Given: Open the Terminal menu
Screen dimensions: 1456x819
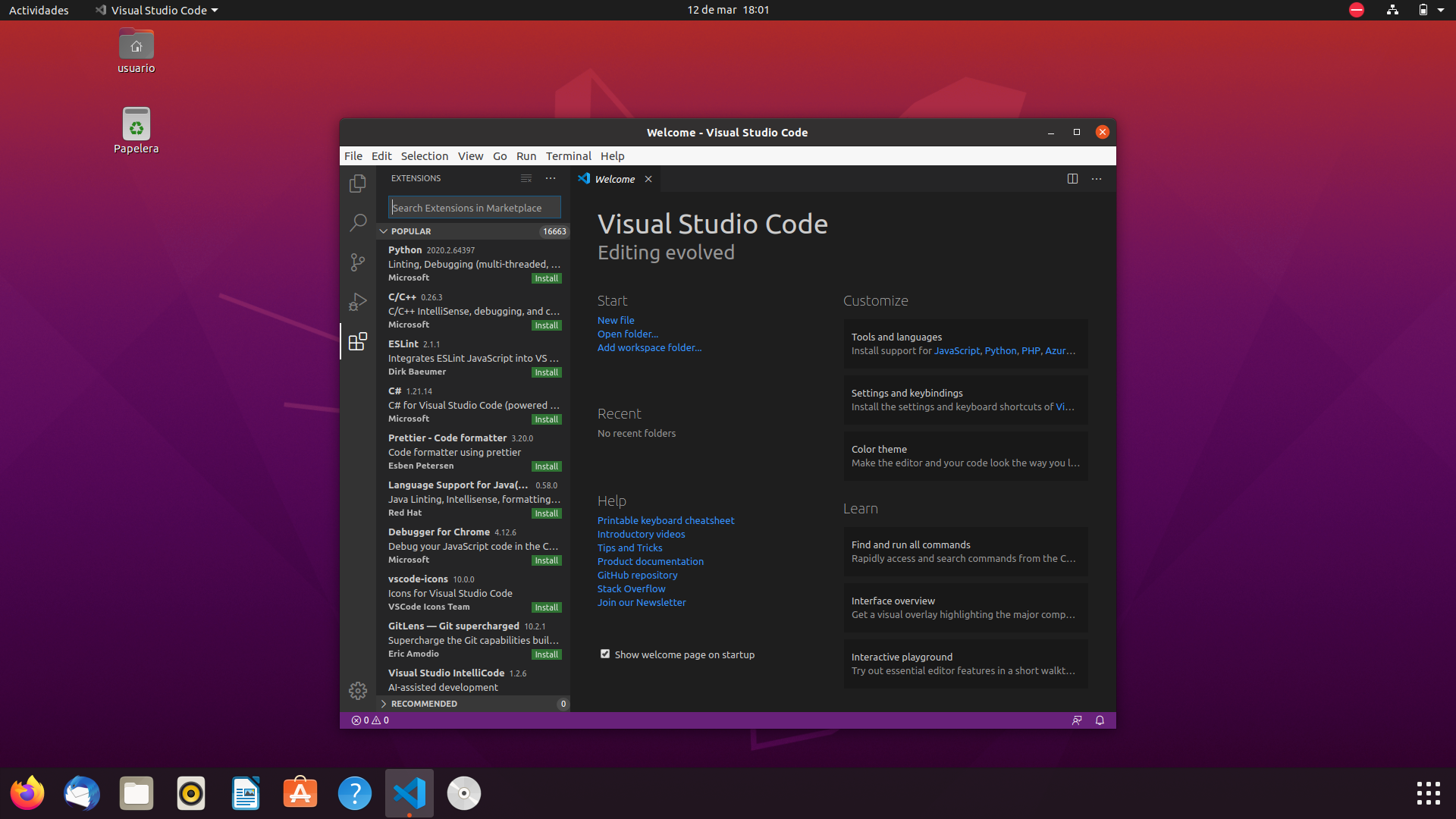Looking at the screenshot, I should [x=569, y=156].
